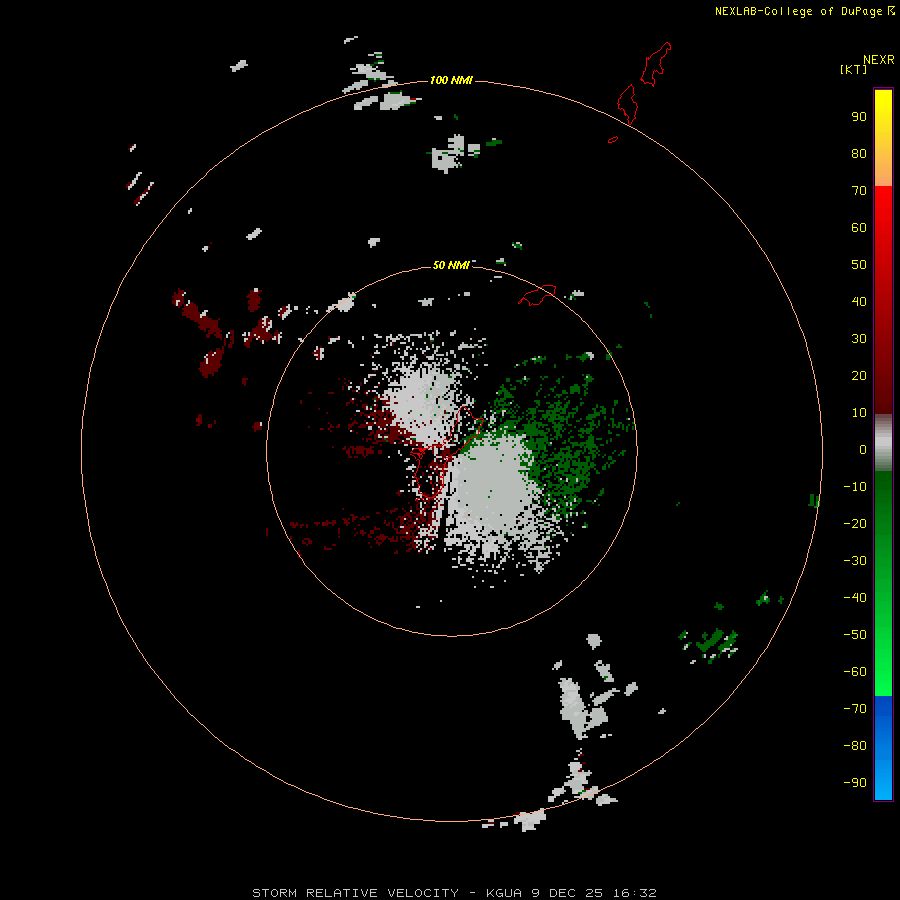Click the 70 value on the velocity scale
900x900 pixels.
(859, 191)
